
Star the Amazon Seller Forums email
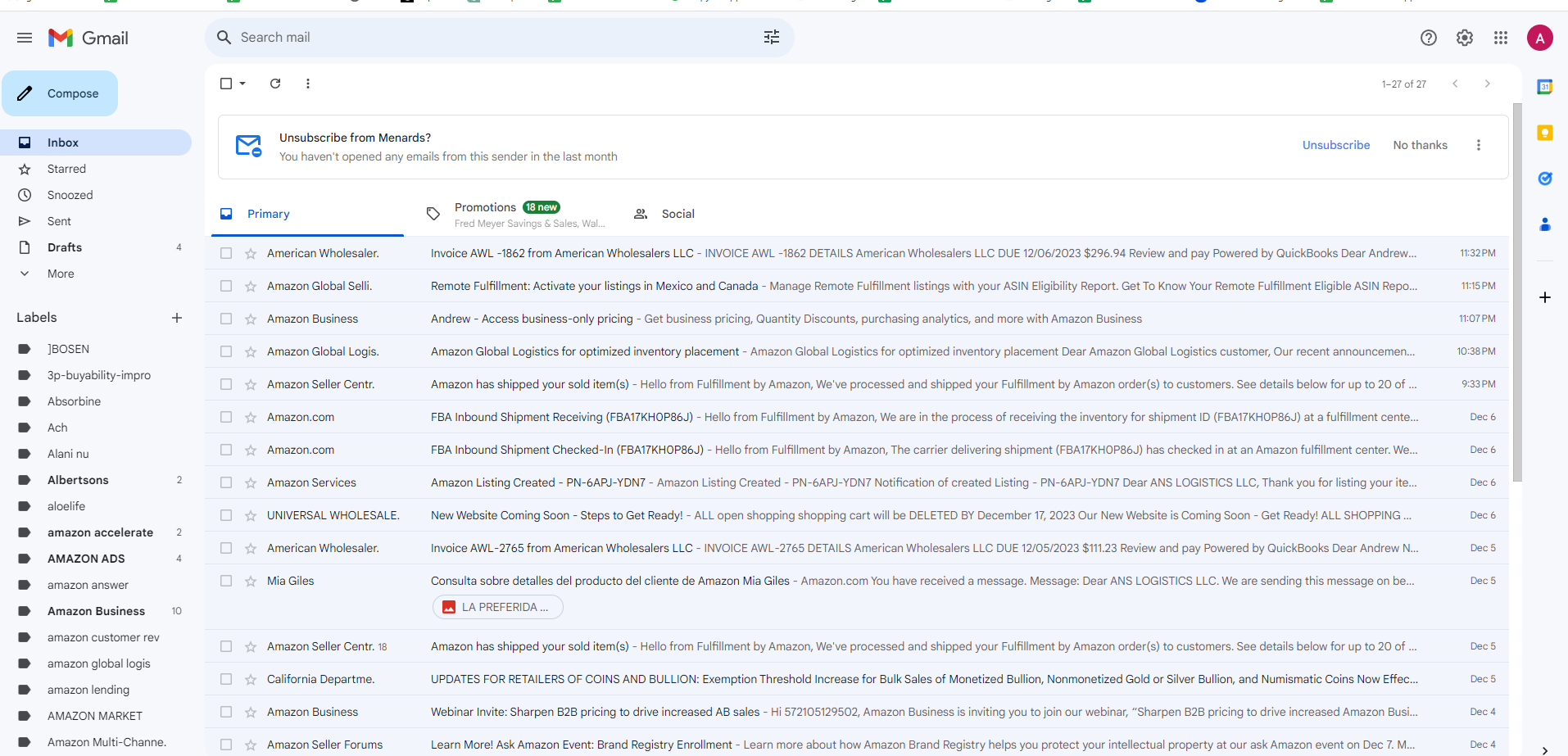(251, 745)
